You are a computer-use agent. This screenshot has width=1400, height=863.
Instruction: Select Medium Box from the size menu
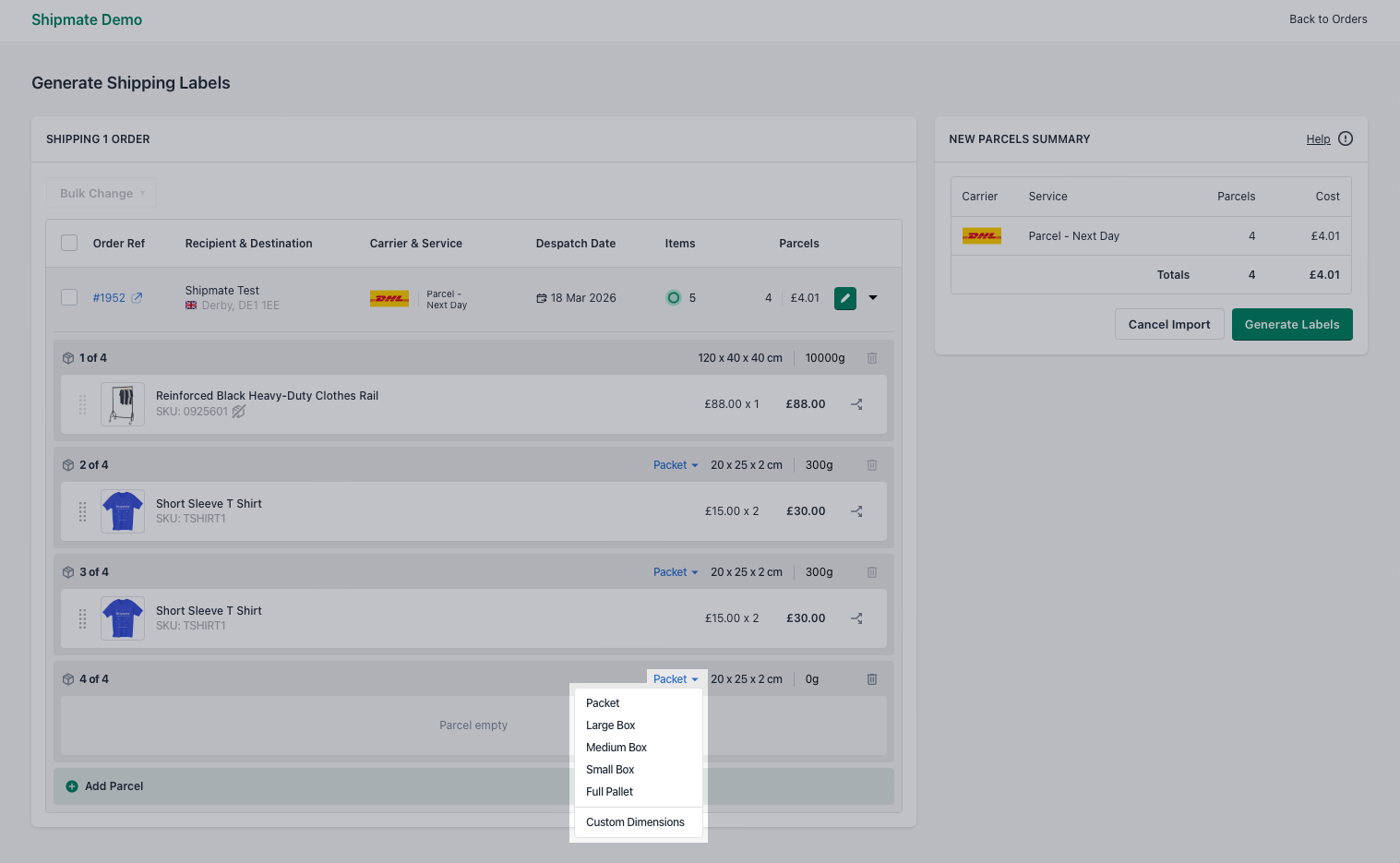pyautogui.click(x=616, y=747)
